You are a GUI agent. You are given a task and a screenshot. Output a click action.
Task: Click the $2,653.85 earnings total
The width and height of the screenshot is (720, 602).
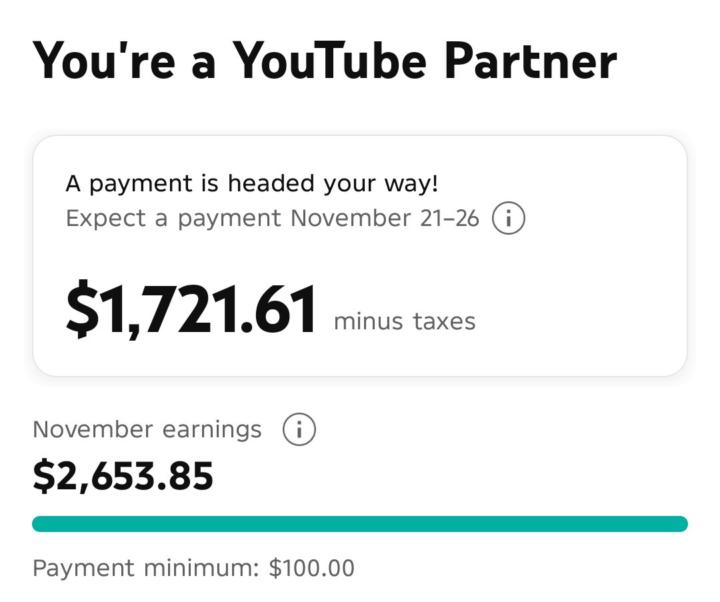pyautogui.click(x=123, y=477)
